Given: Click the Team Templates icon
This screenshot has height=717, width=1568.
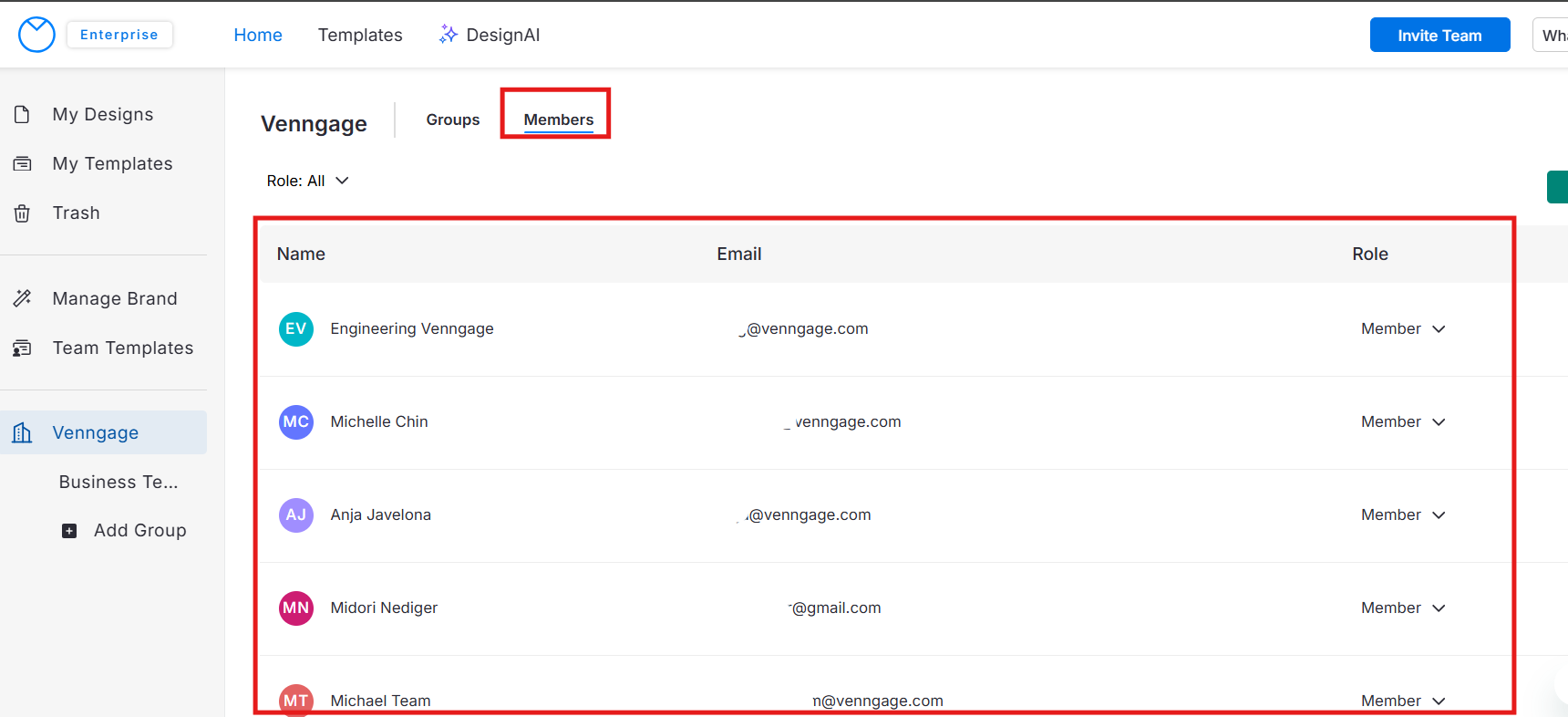Looking at the screenshot, I should click(22, 348).
